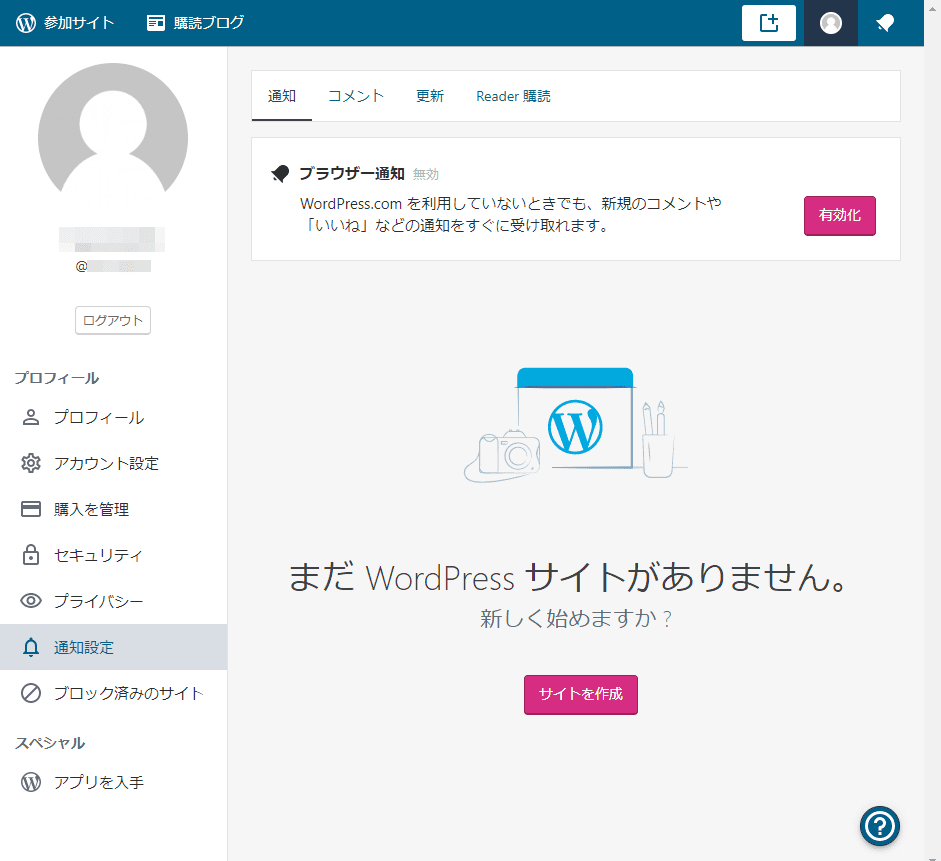Image resolution: width=941 pixels, height=861 pixels.
Task: Open 購入を管理 in the sidebar
Action: tap(113, 509)
